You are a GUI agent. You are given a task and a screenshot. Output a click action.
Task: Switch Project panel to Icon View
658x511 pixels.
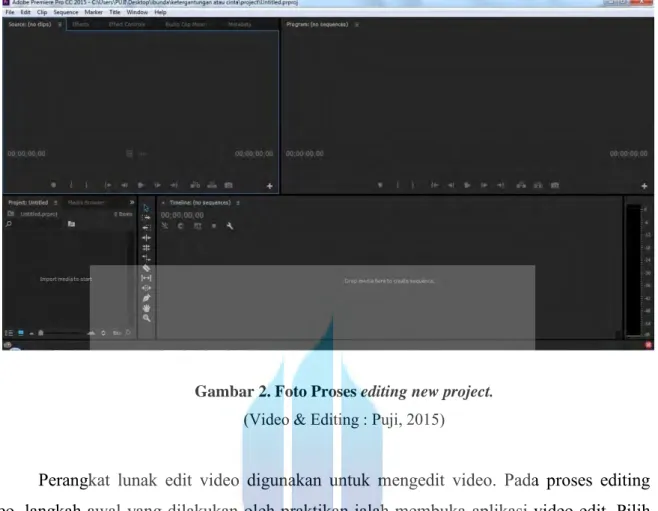pyautogui.click(x=21, y=333)
